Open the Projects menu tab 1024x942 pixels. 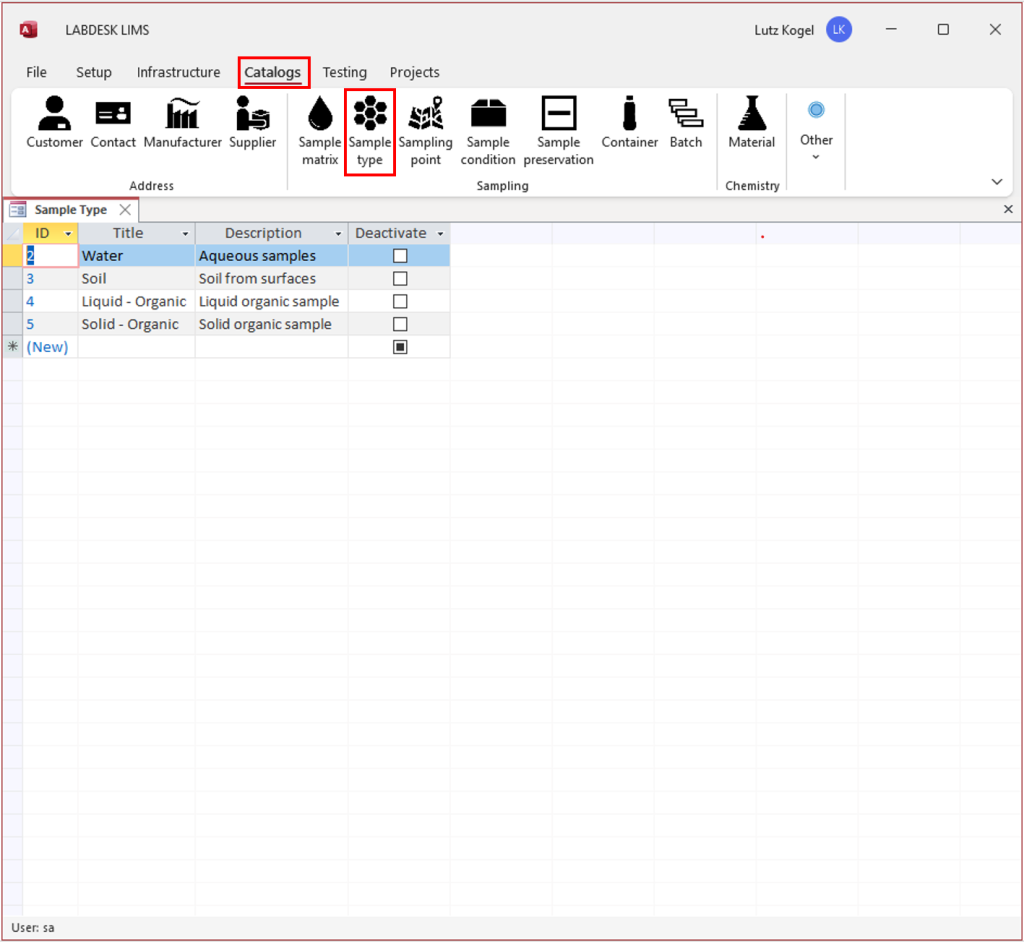click(x=414, y=72)
